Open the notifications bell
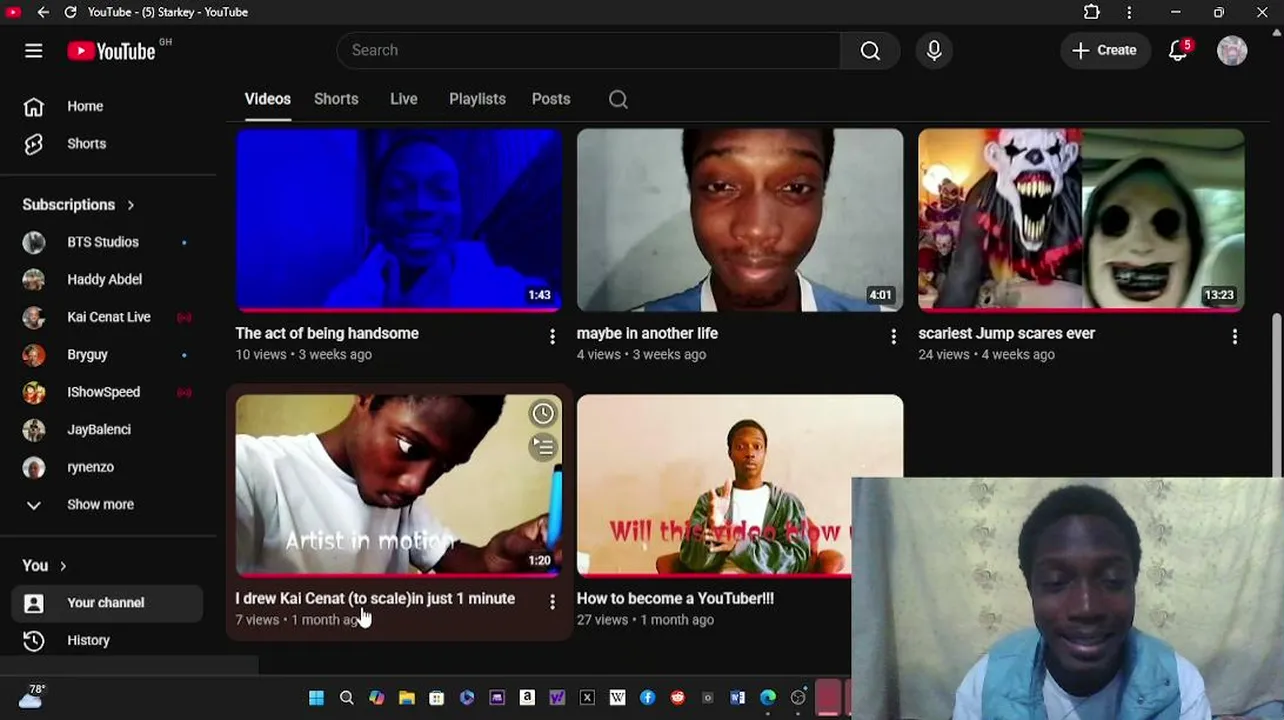 coord(1178,50)
